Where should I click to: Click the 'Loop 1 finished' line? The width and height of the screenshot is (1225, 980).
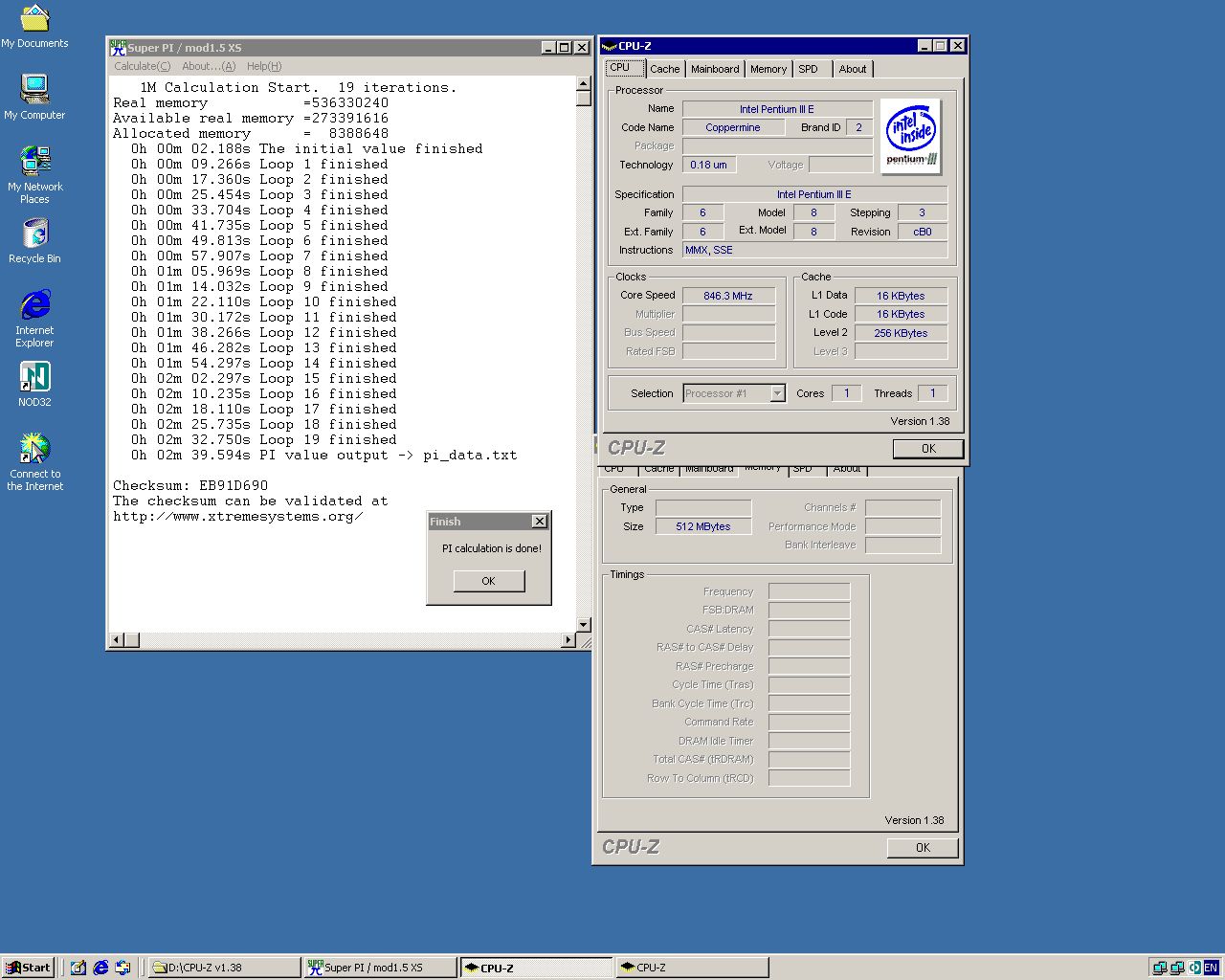coord(259,164)
